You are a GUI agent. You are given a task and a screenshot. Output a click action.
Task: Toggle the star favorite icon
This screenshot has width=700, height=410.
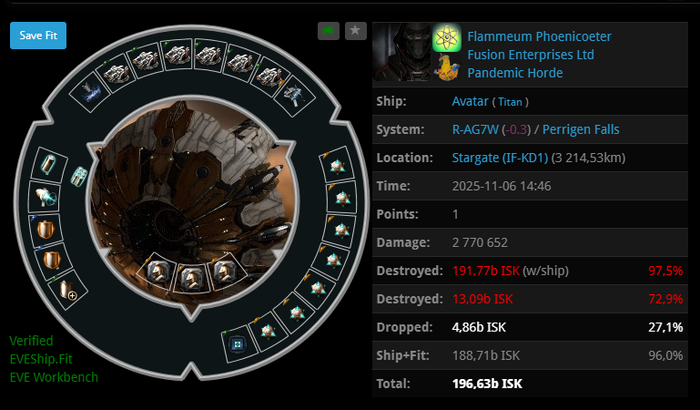tap(355, 31)
